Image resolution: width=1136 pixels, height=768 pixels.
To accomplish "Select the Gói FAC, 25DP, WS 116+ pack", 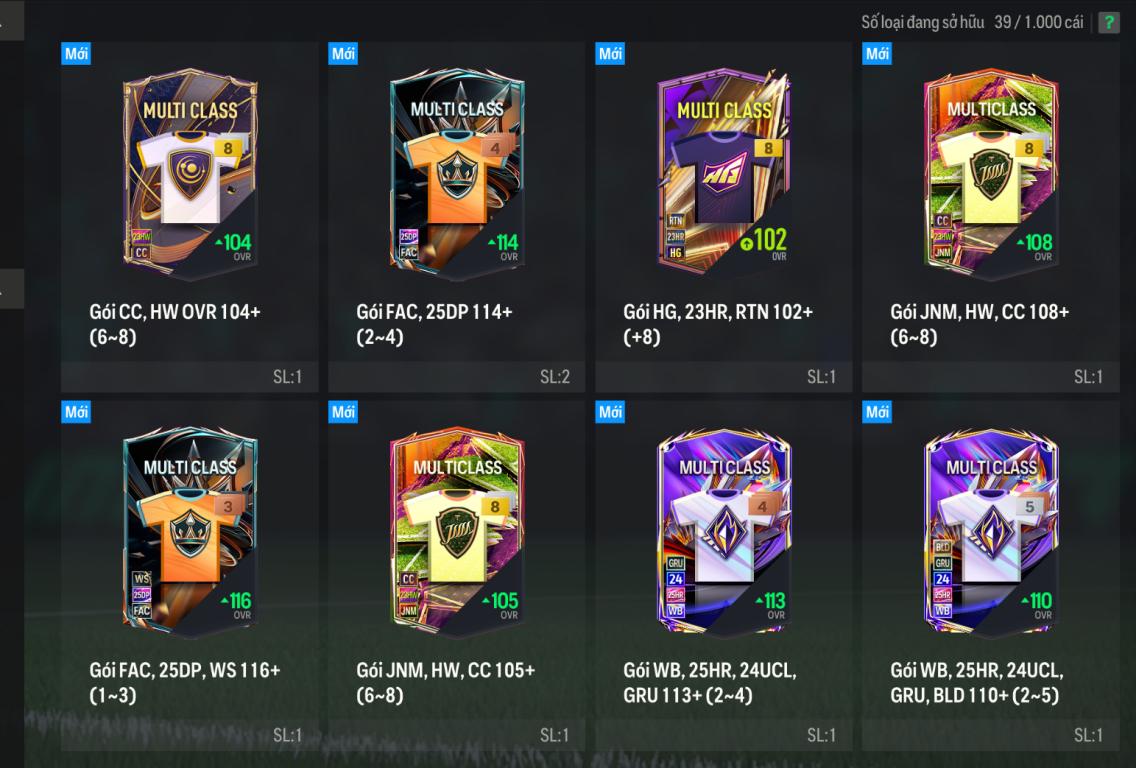I will click(x=189, y=575).
